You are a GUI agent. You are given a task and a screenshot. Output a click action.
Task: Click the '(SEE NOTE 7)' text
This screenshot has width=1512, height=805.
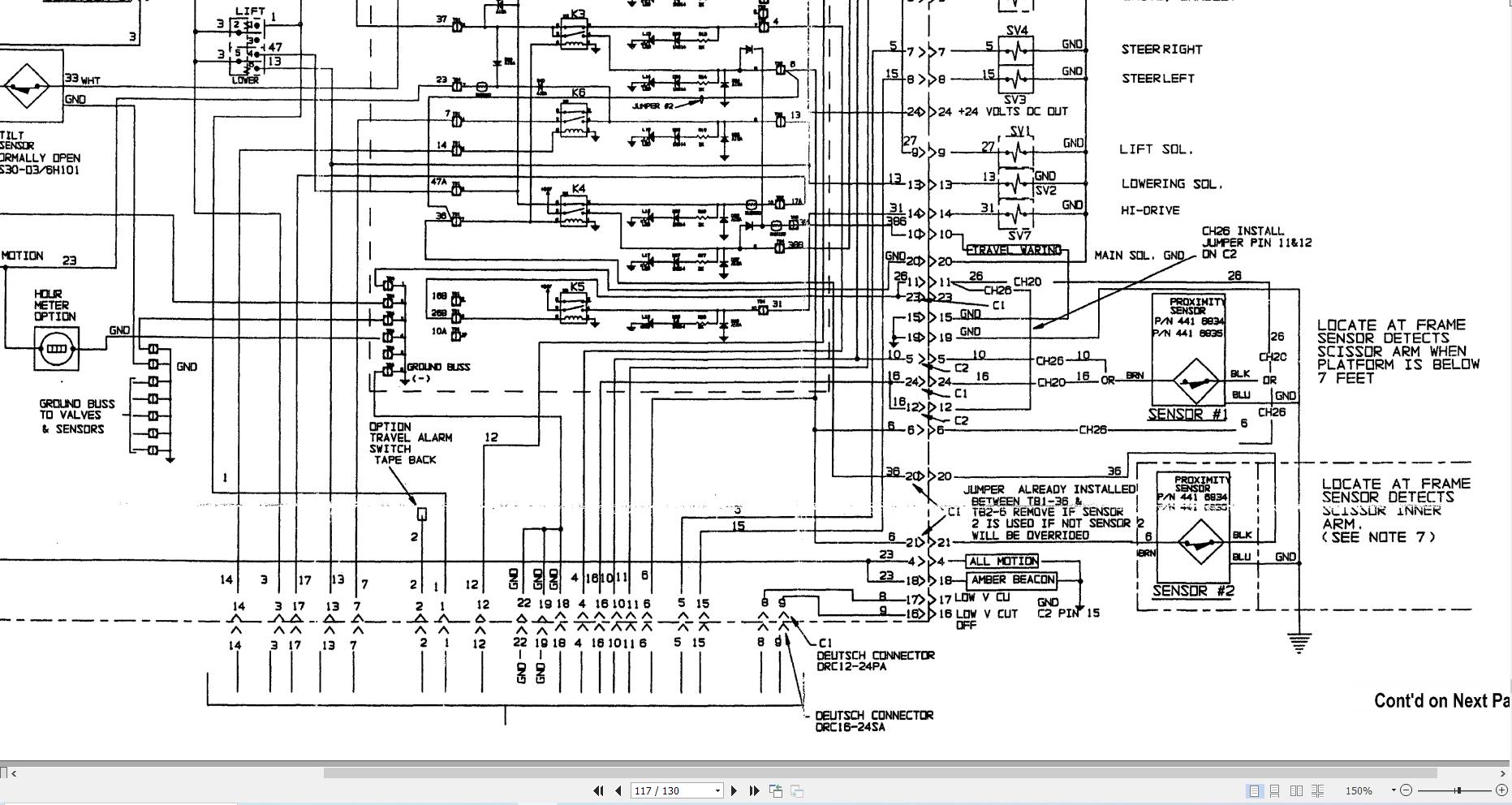point(1378,537)
